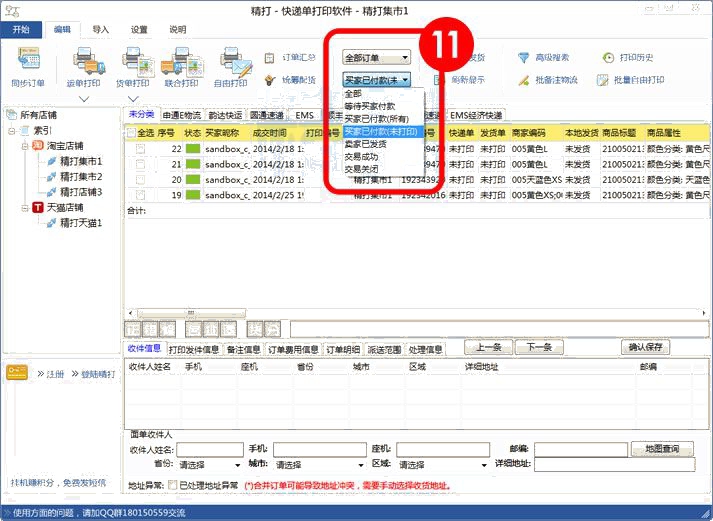Switch to the 开始 ribbon tab
Image resolution: width=713 pixels, height=521 pixels.
click(21, 30)
